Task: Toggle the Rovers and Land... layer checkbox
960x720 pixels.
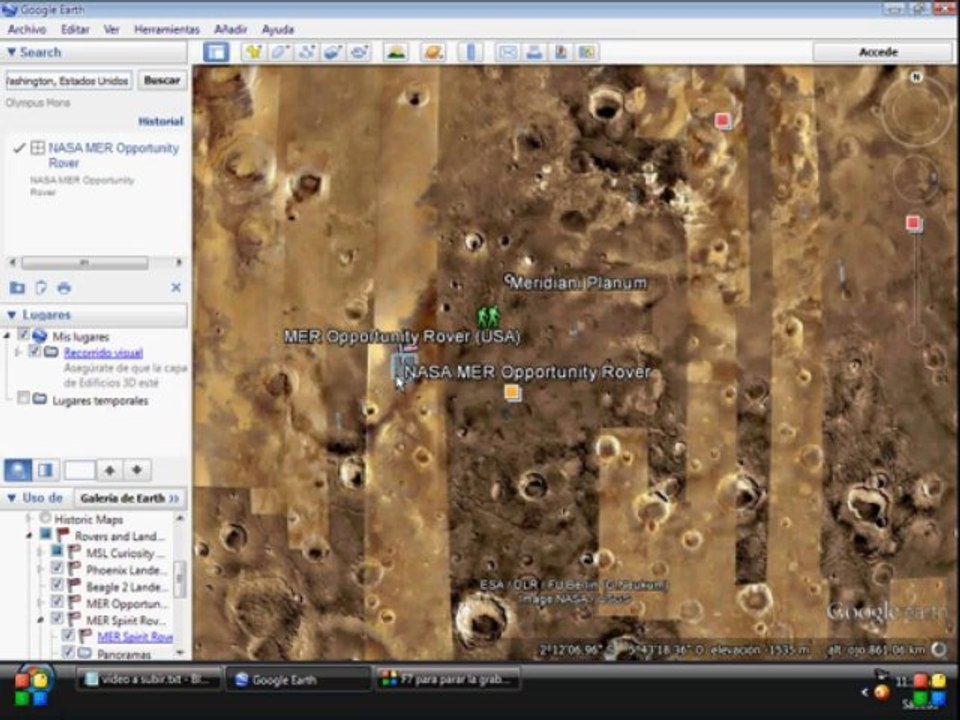Action: point(45,534)
